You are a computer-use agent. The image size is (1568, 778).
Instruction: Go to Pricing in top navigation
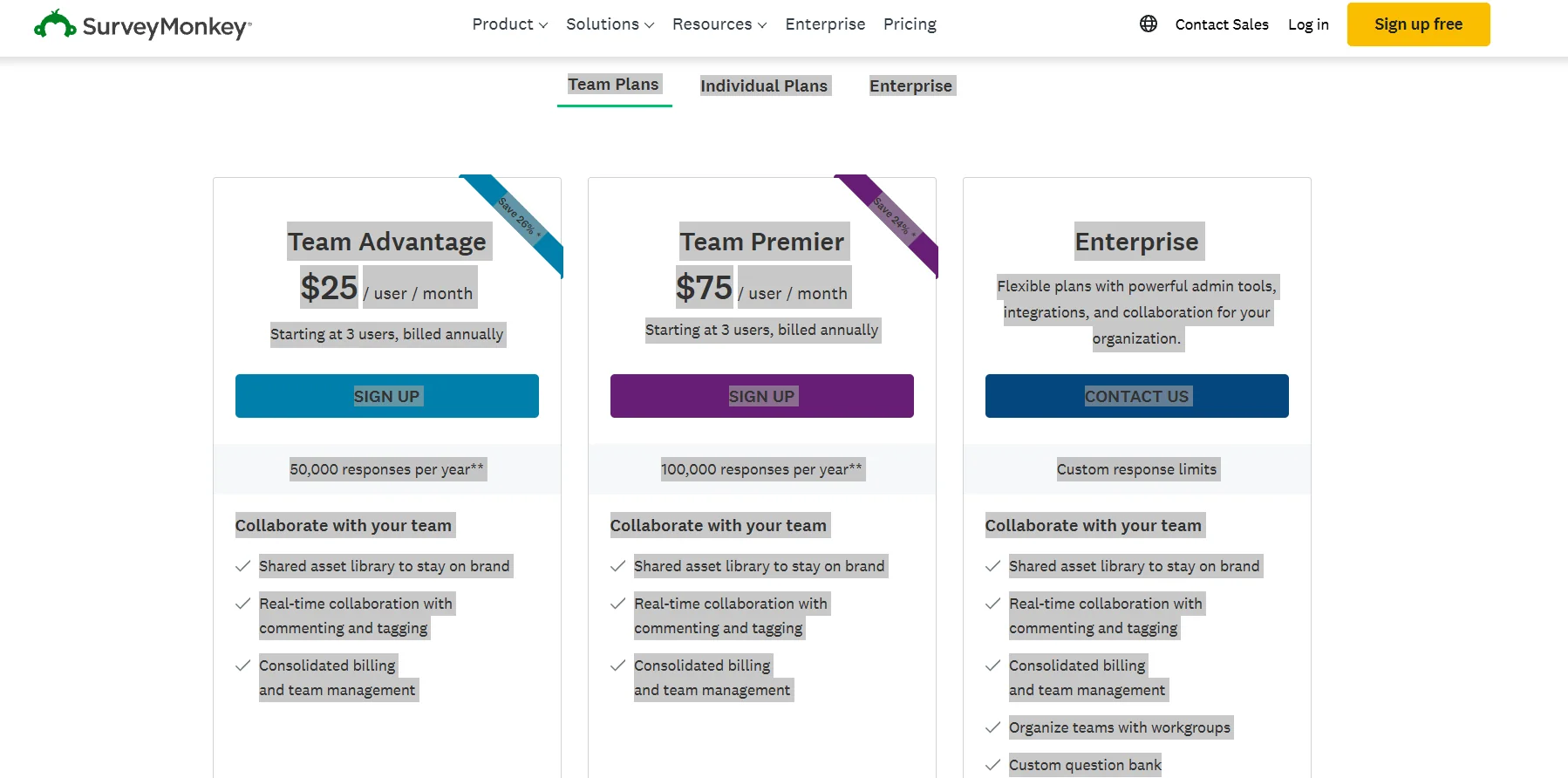click(x=910, y=24)
